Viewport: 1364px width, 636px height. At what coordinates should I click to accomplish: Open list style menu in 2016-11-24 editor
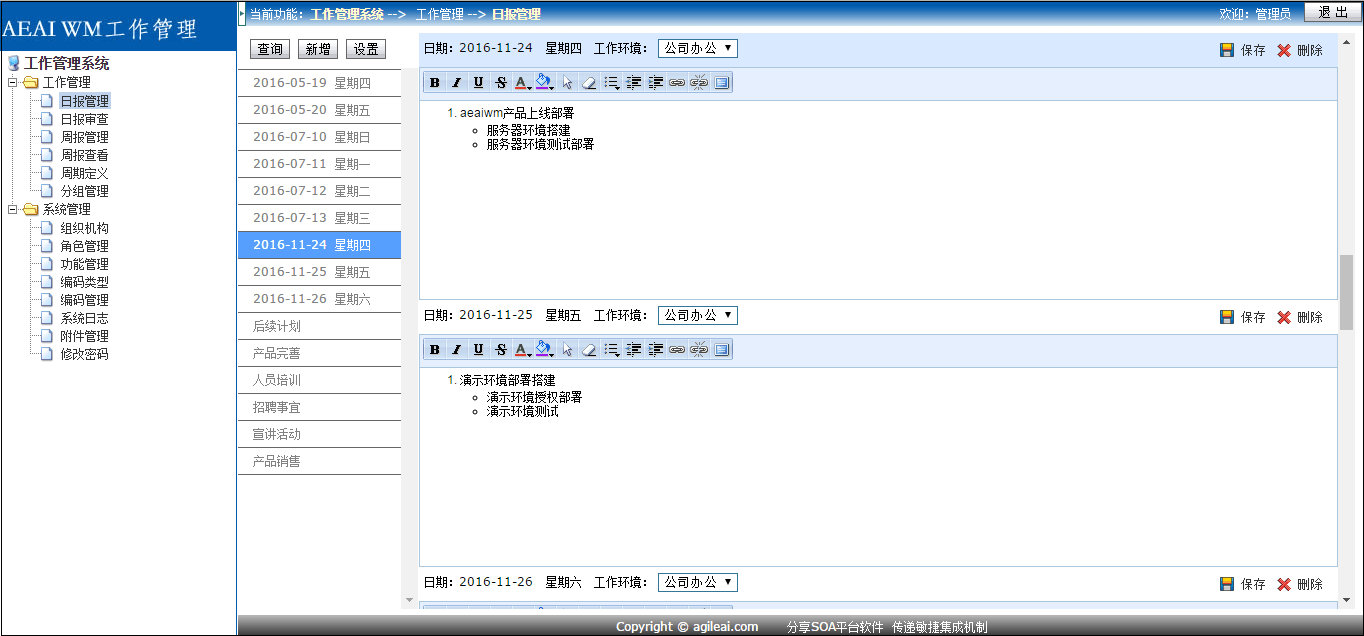[611, 83]
